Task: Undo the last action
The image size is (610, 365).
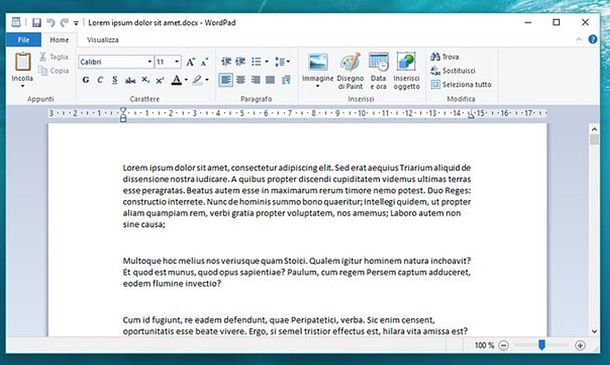Action: [x=51, y=23]
